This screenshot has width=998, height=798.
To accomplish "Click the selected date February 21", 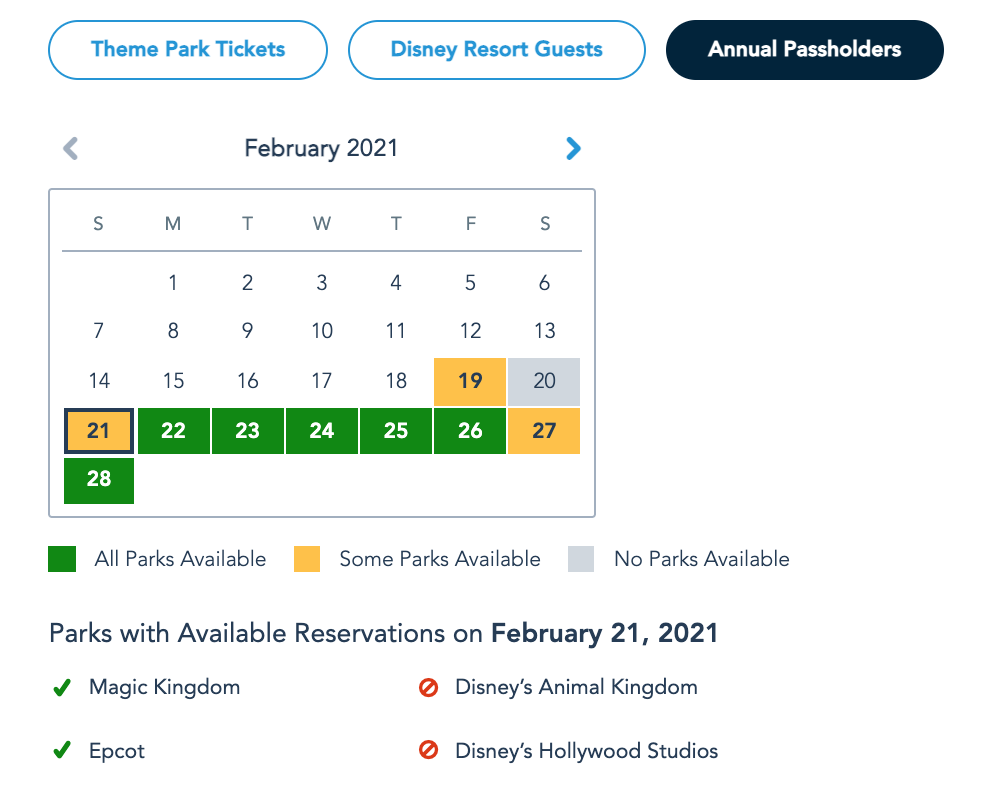I will point(99,431).
